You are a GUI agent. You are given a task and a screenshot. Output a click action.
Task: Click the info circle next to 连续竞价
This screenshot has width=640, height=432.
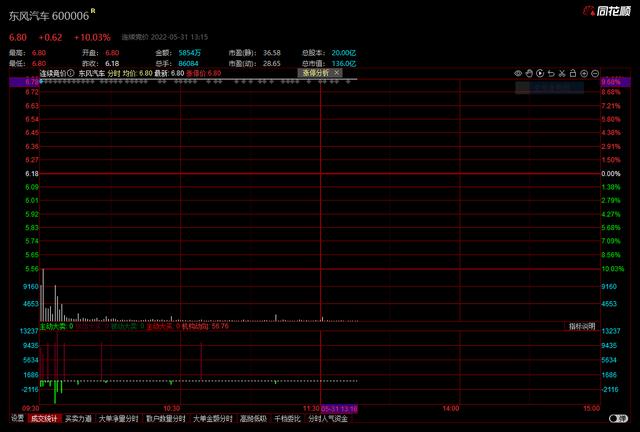pos(71,73)
